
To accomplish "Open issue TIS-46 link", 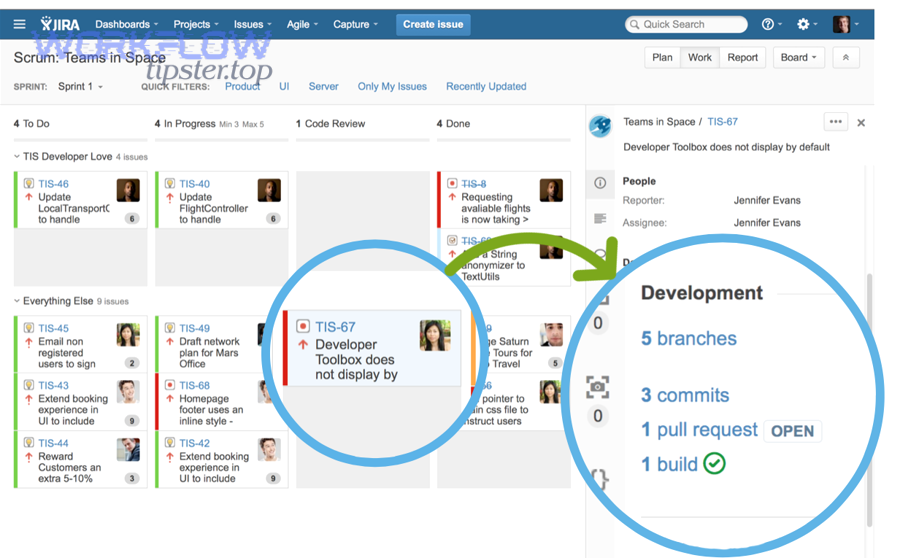I will pos(53,184).
